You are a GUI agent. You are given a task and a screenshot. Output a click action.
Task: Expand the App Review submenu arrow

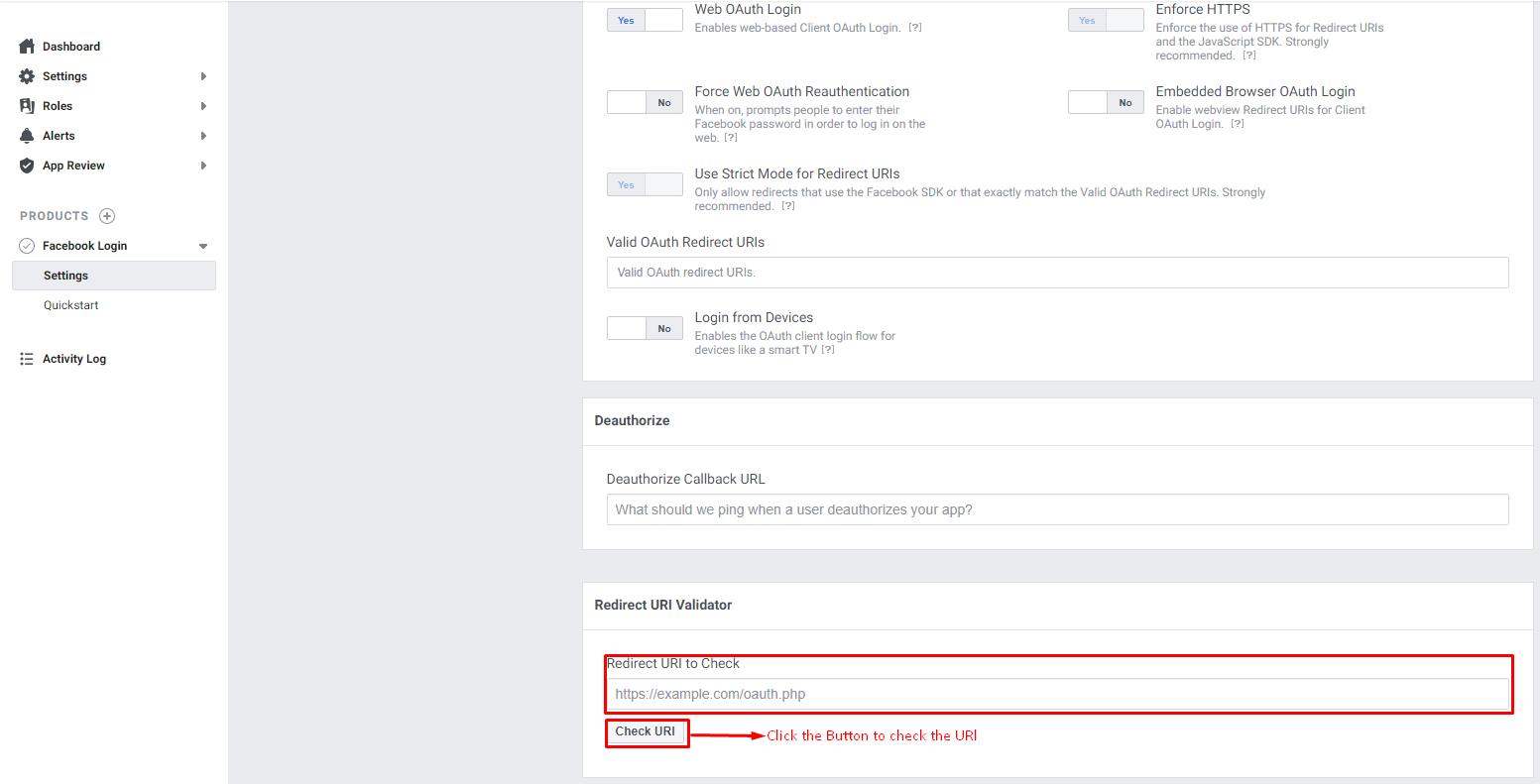pos(203,166)
